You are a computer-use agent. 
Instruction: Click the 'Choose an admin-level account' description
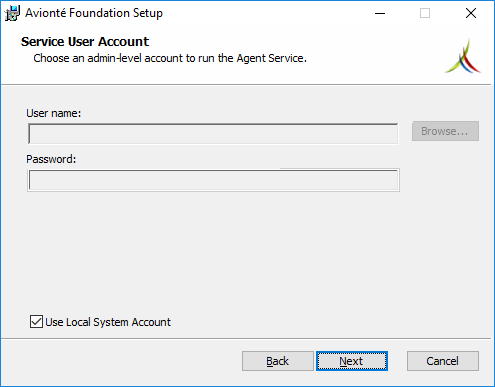pyautogui.click(x=170, y=58)
